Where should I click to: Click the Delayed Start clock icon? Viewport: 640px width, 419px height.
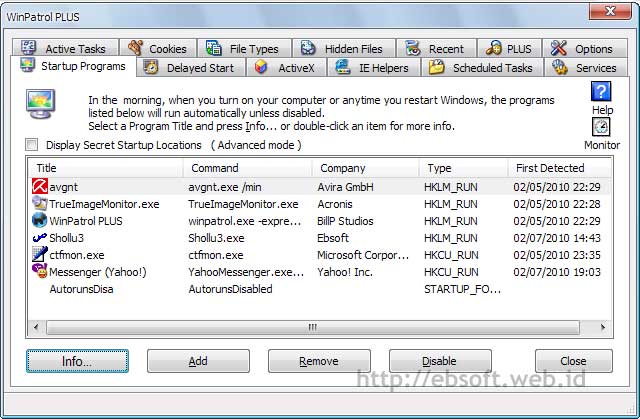[x=151, y=67]
